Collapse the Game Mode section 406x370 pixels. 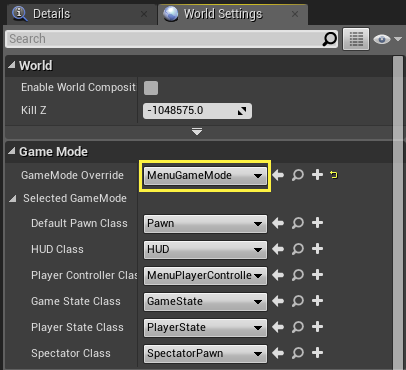[x=12, y=151]
